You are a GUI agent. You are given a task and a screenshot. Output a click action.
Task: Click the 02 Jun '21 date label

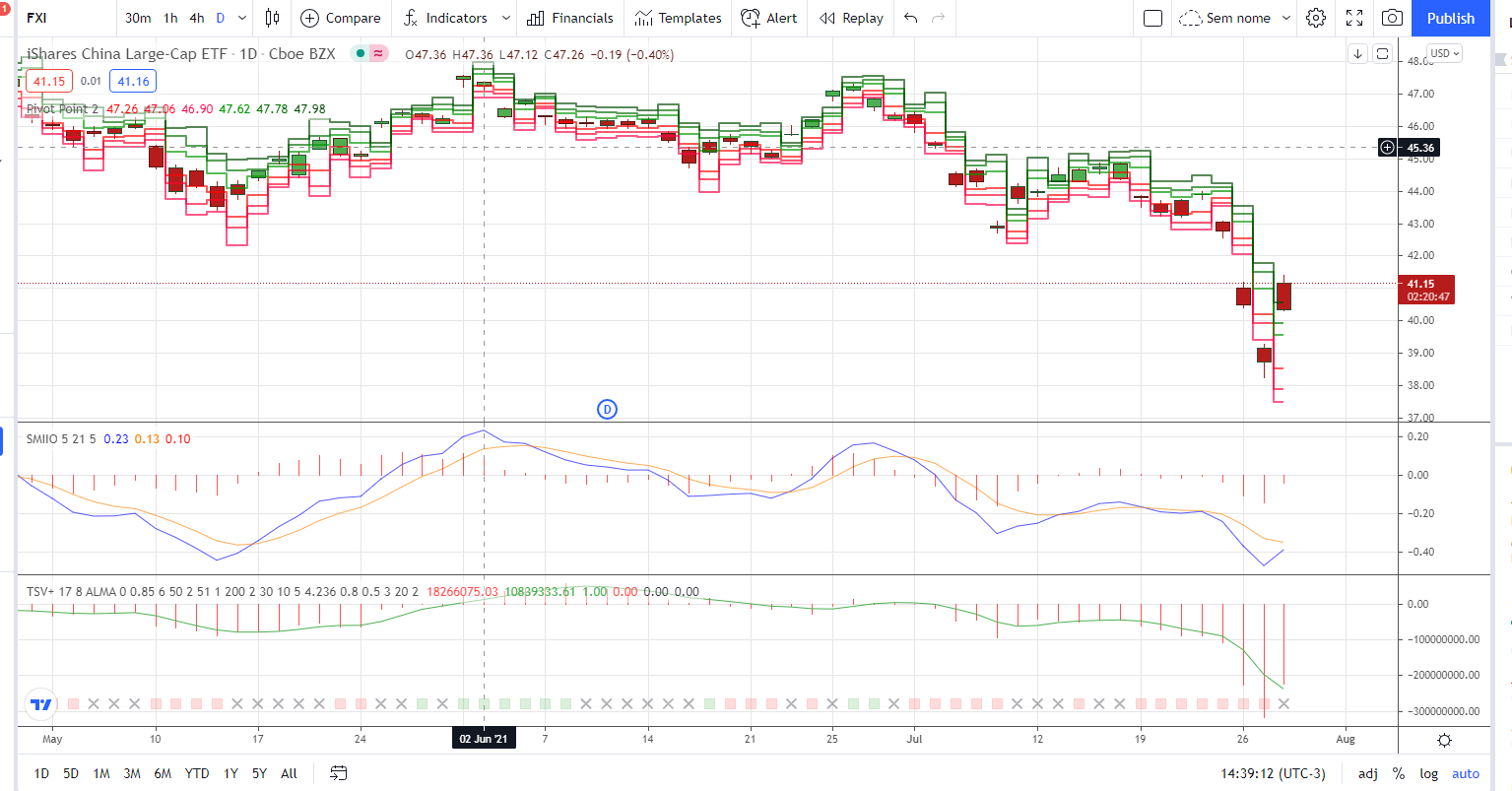pos(484,739)
